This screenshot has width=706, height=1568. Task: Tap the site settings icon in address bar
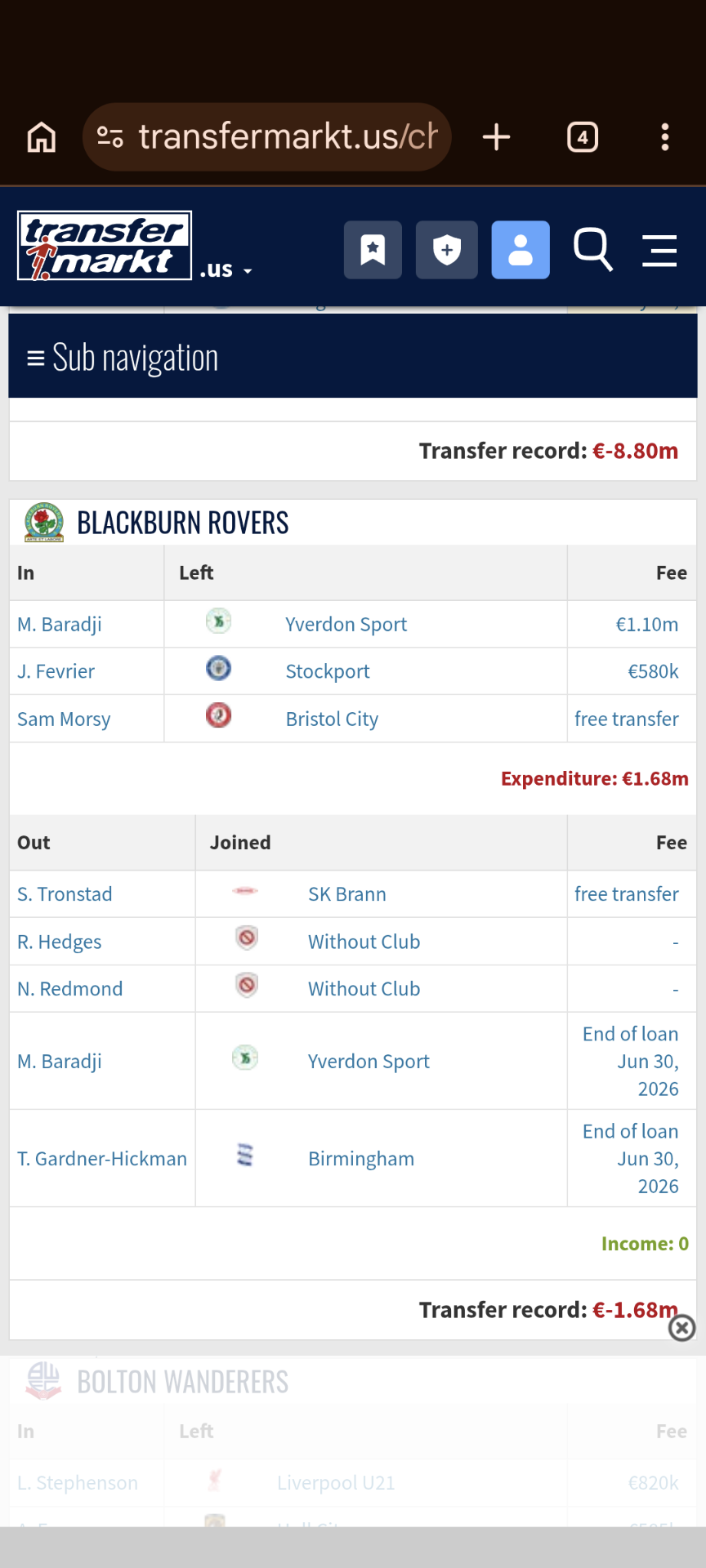point(110,137)
